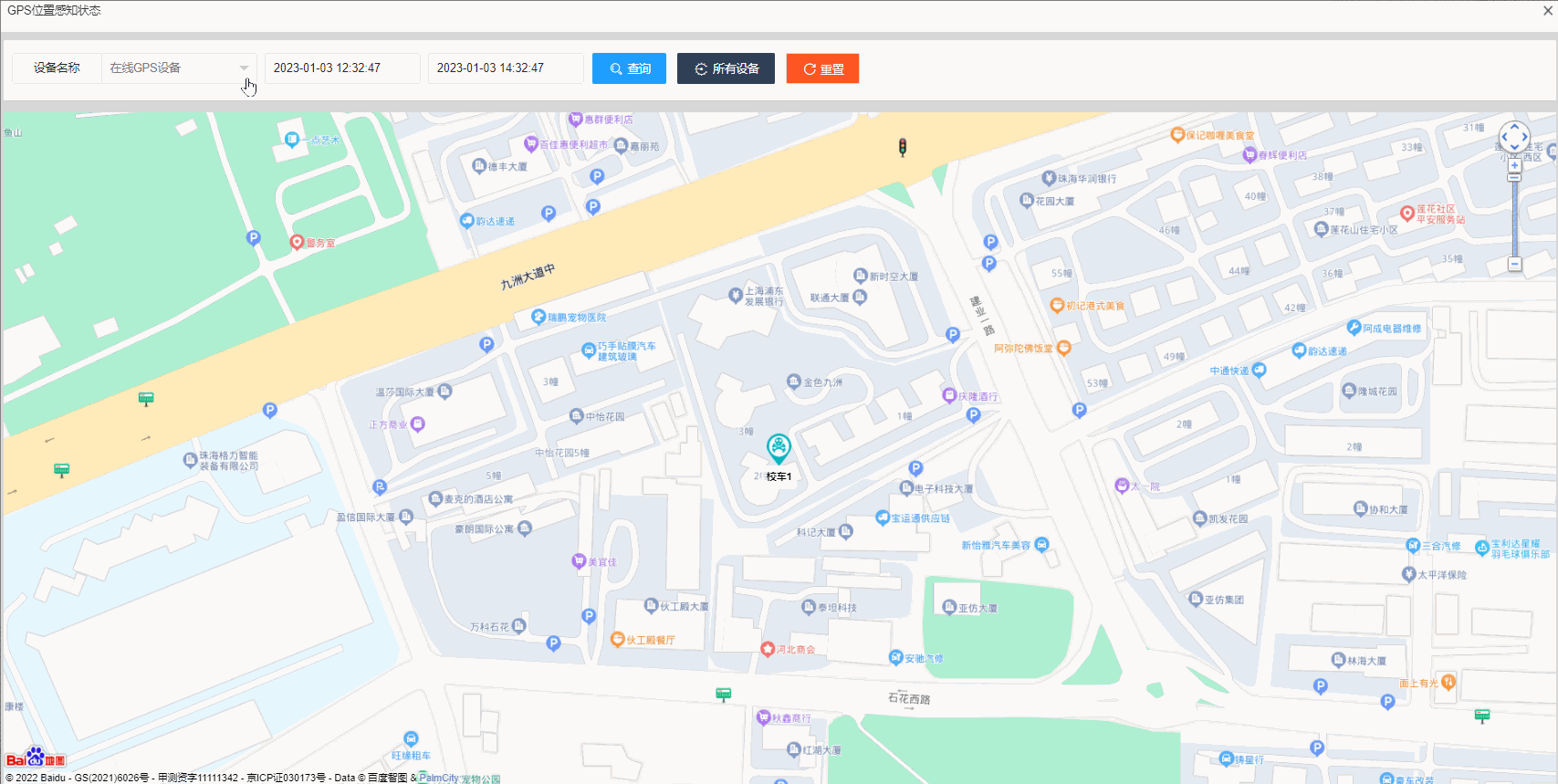The image size is (1558, 784).
Task: Click the 所有设备 button
Action: (726, 68)
